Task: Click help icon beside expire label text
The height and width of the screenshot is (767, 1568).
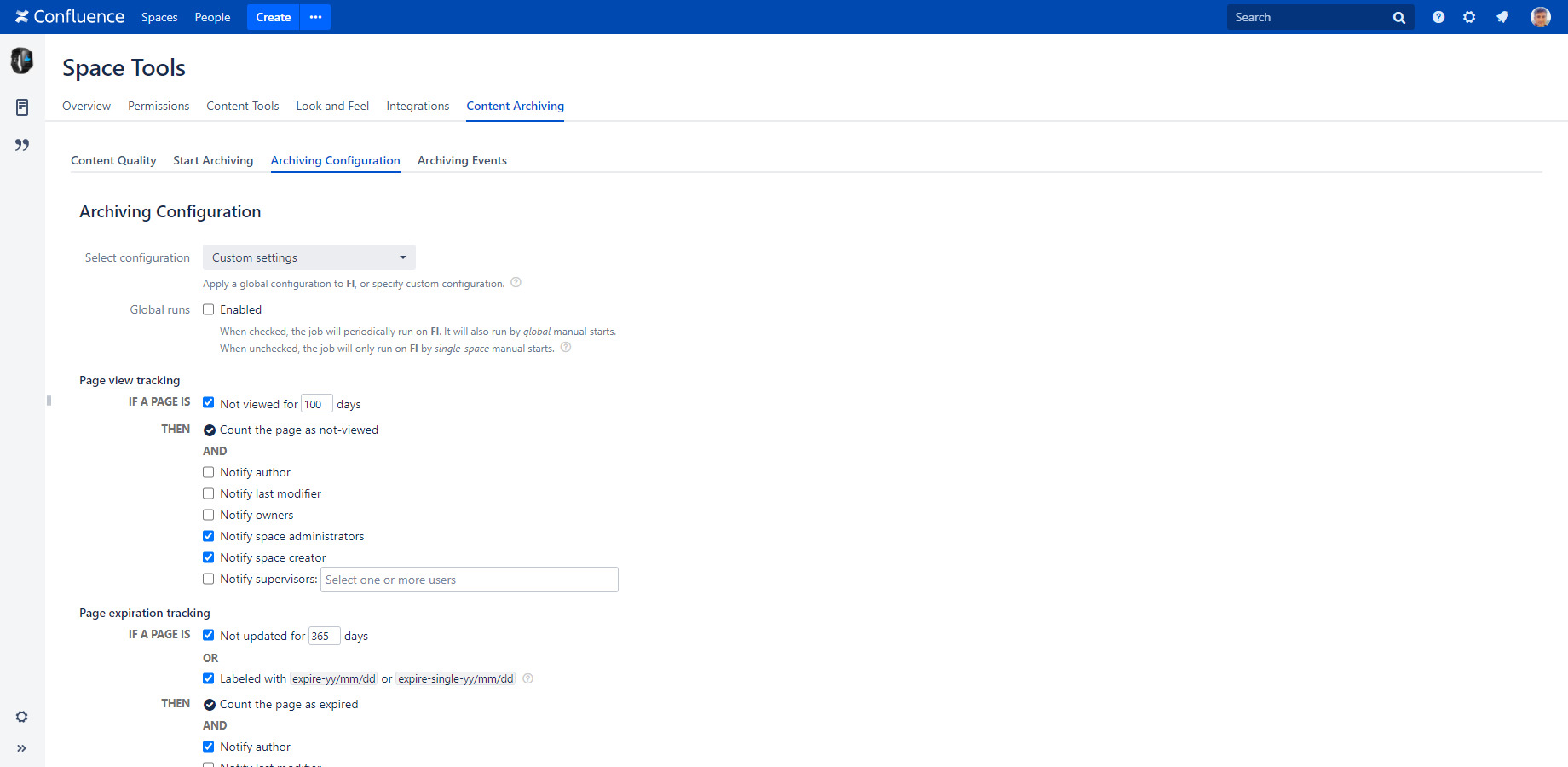Action: pyautogui.click(x=527, y=678)
